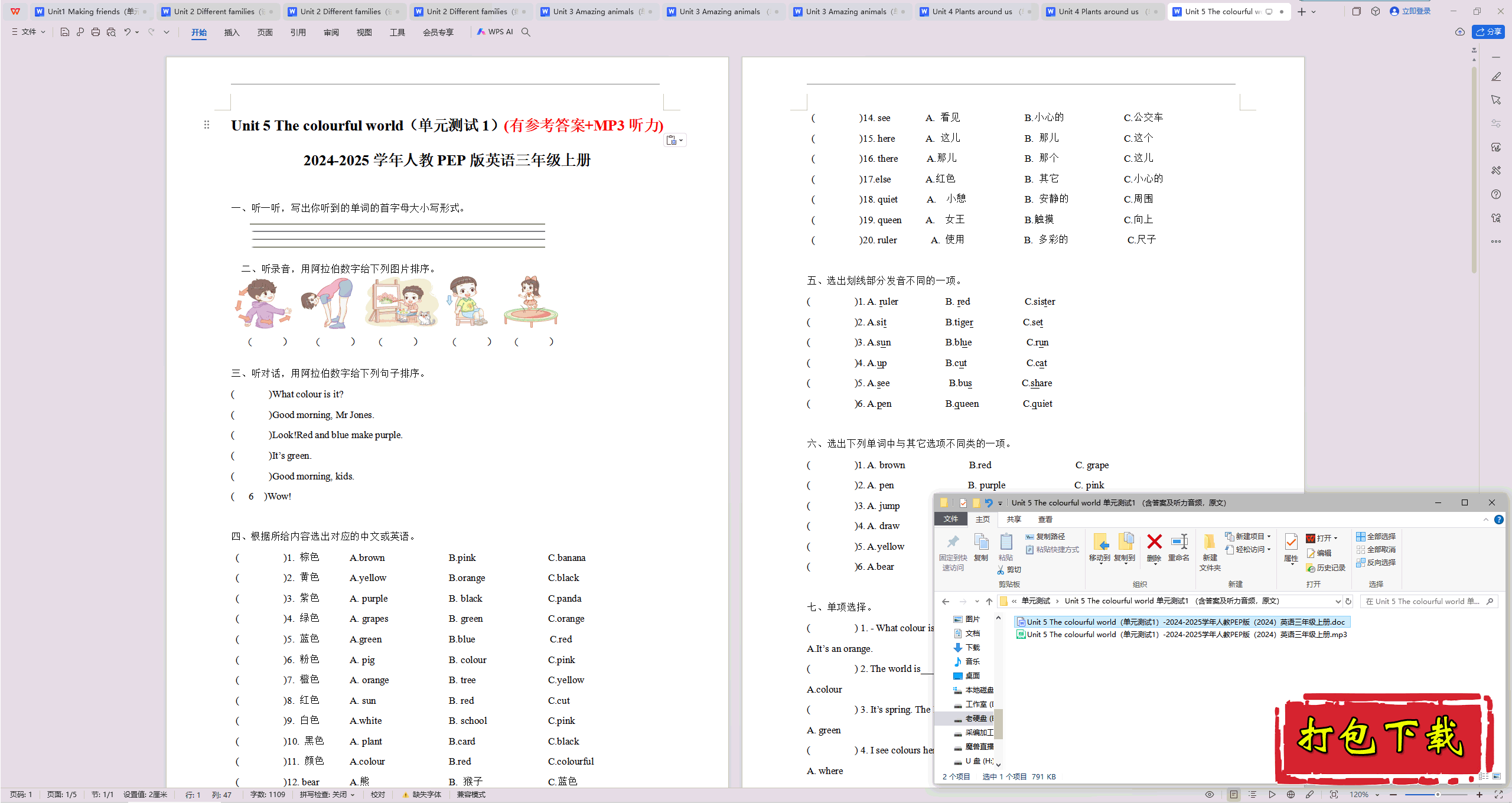Image resolution: width=1512 pixels, height=803 pixels.
Task: Expand the quick access toolbar more arrow
Action: 167,32
